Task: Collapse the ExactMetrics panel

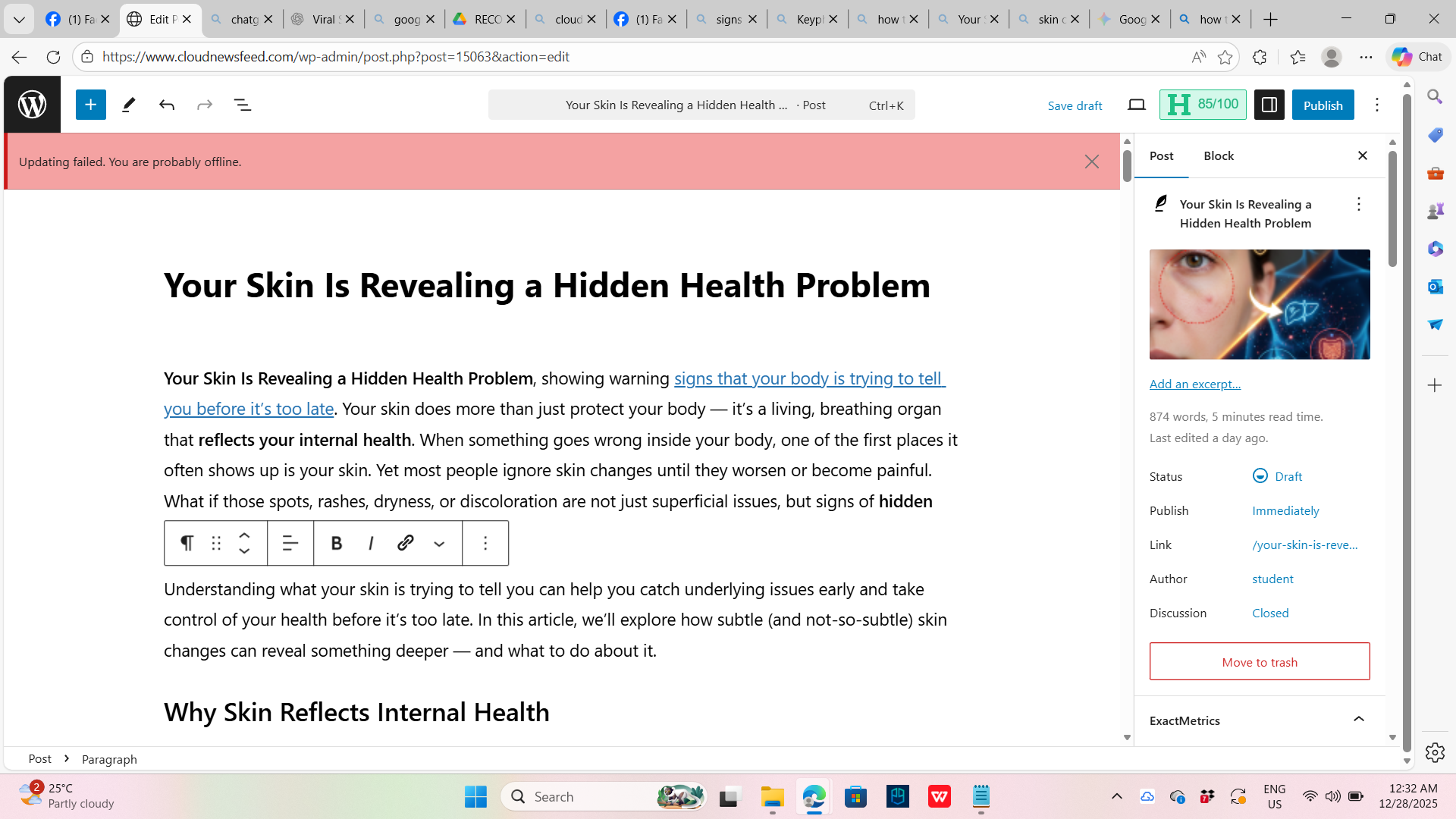Action: coord(1358,720)
